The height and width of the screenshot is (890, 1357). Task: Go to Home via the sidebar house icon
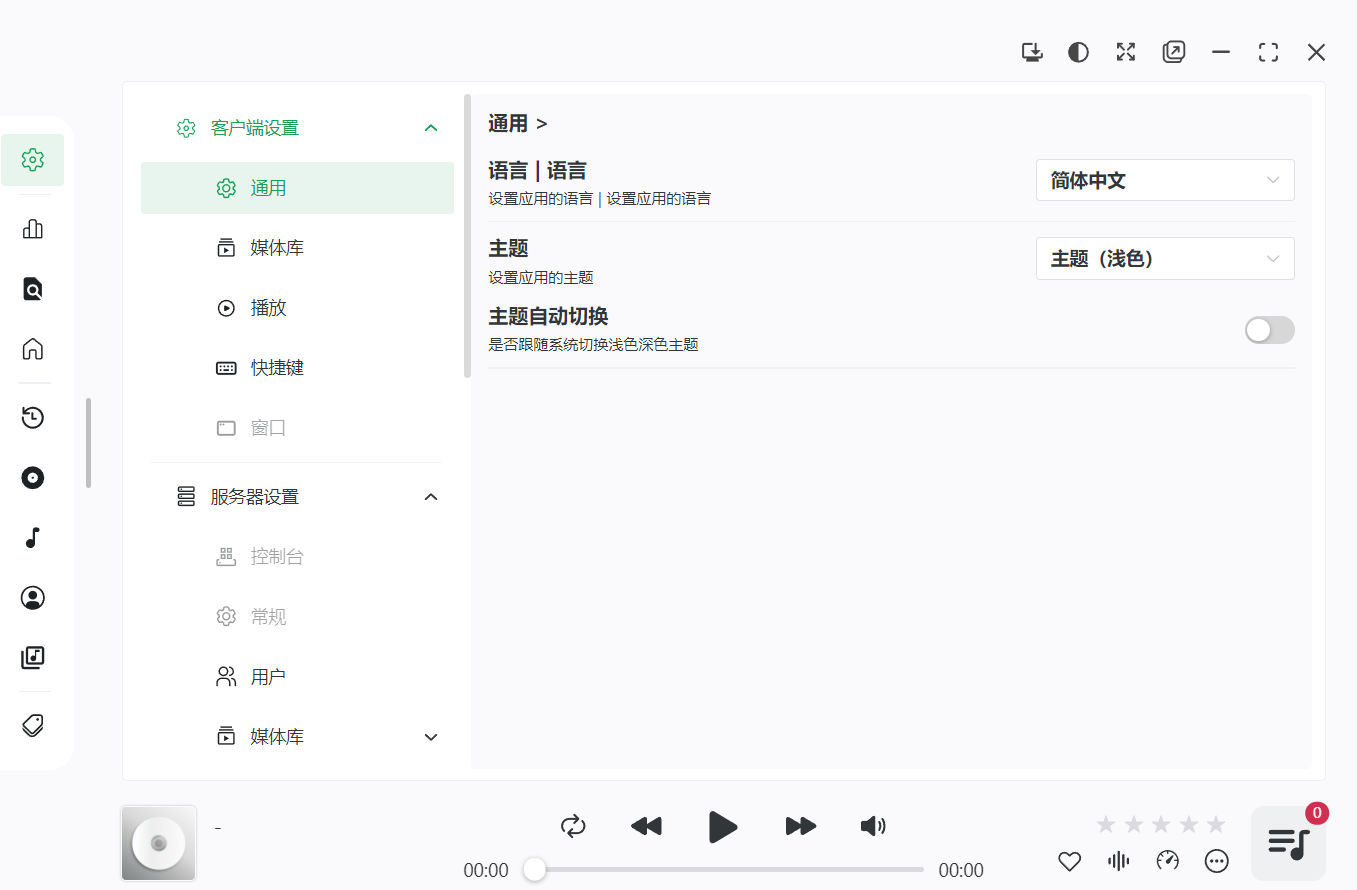coord(33,348)
